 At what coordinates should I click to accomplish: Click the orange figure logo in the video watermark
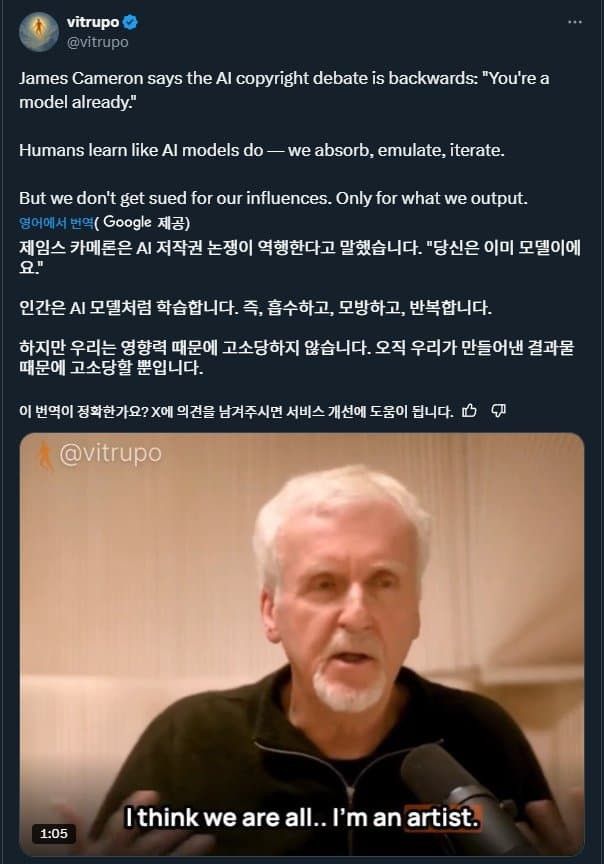[x=45, y=456]
